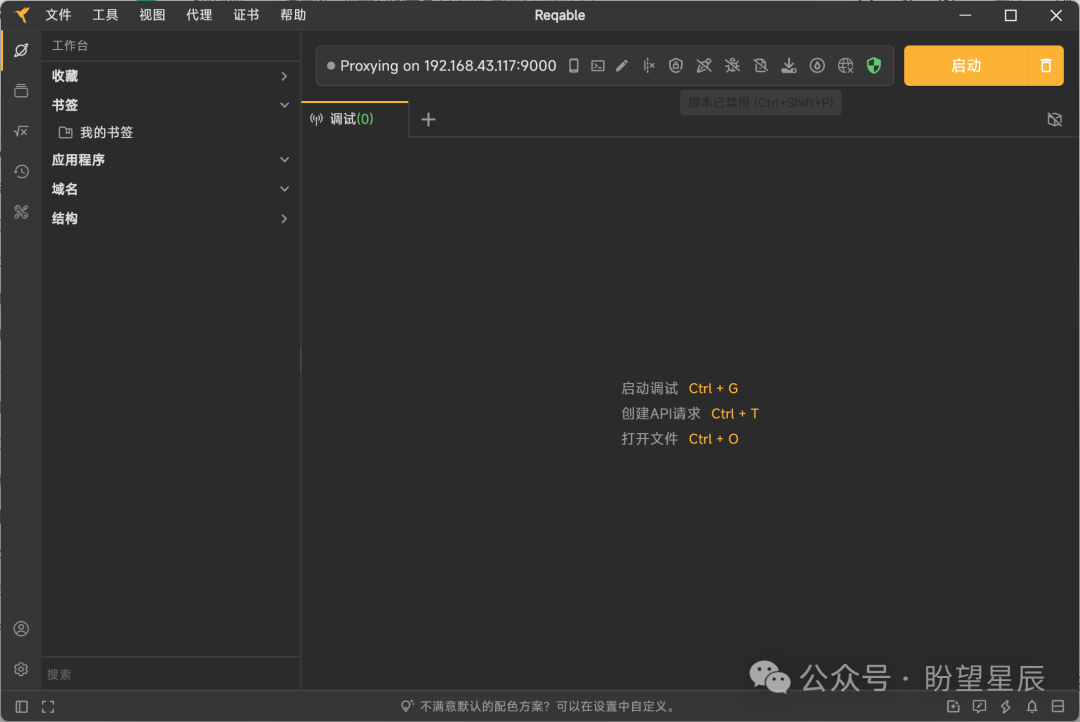The width and height of the screenshot is (1080, 722).
Task: Click the pencil icon in proxy toolbar
Action: point(622,65)
